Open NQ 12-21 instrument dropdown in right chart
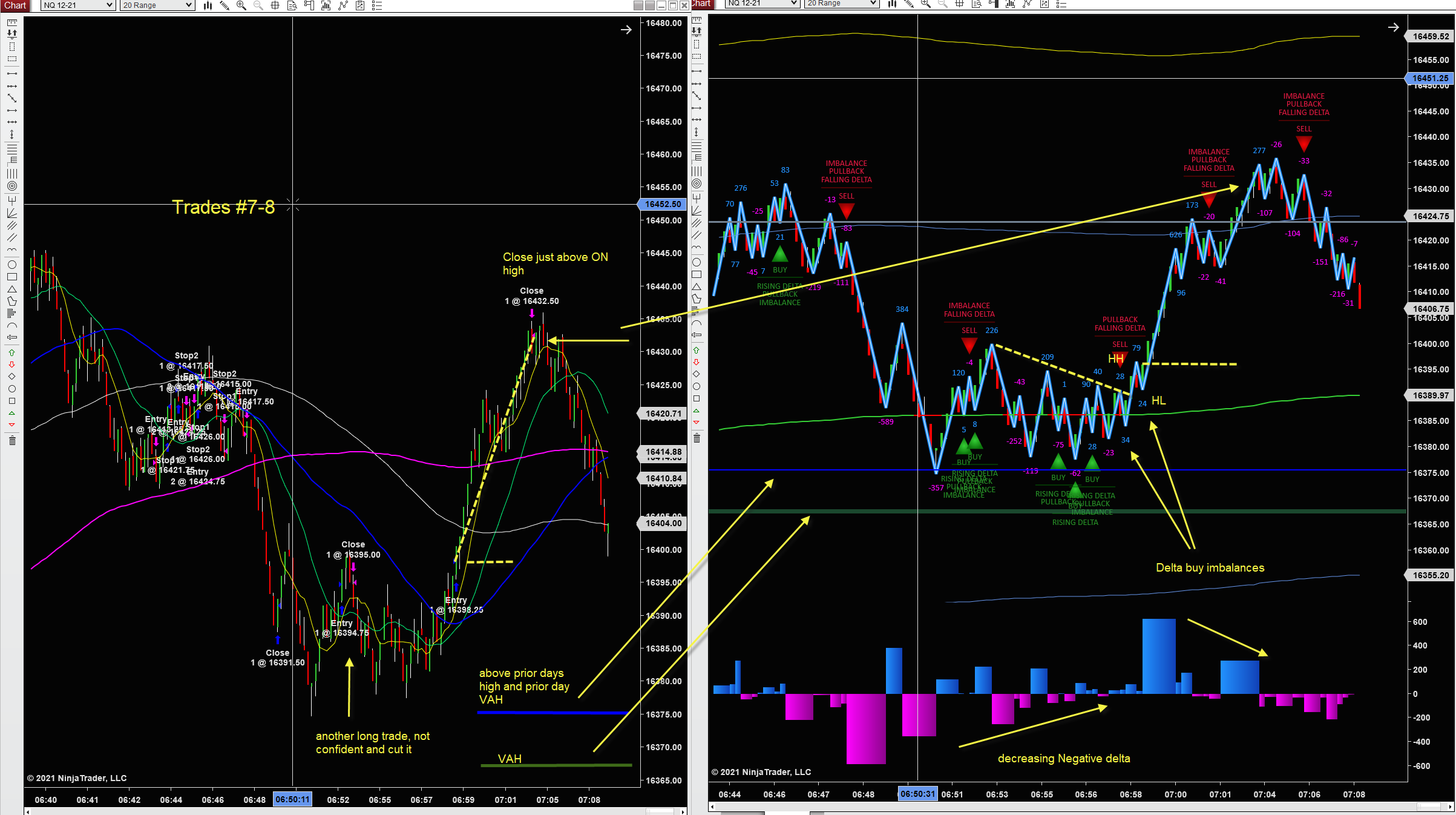 (x=762, y=4)
